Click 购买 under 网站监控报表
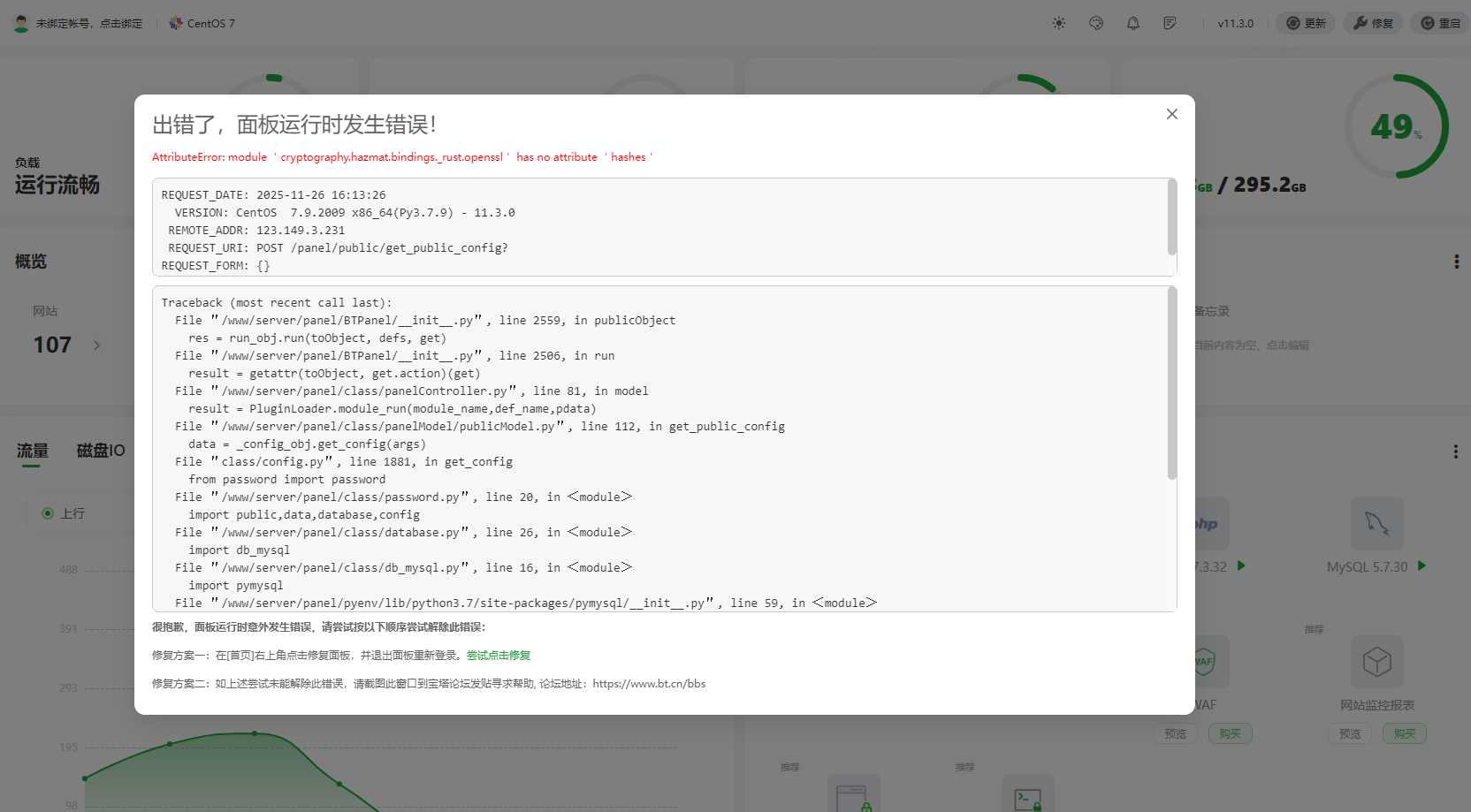This screenshot has width=1471, height=812. [1404, 732]
